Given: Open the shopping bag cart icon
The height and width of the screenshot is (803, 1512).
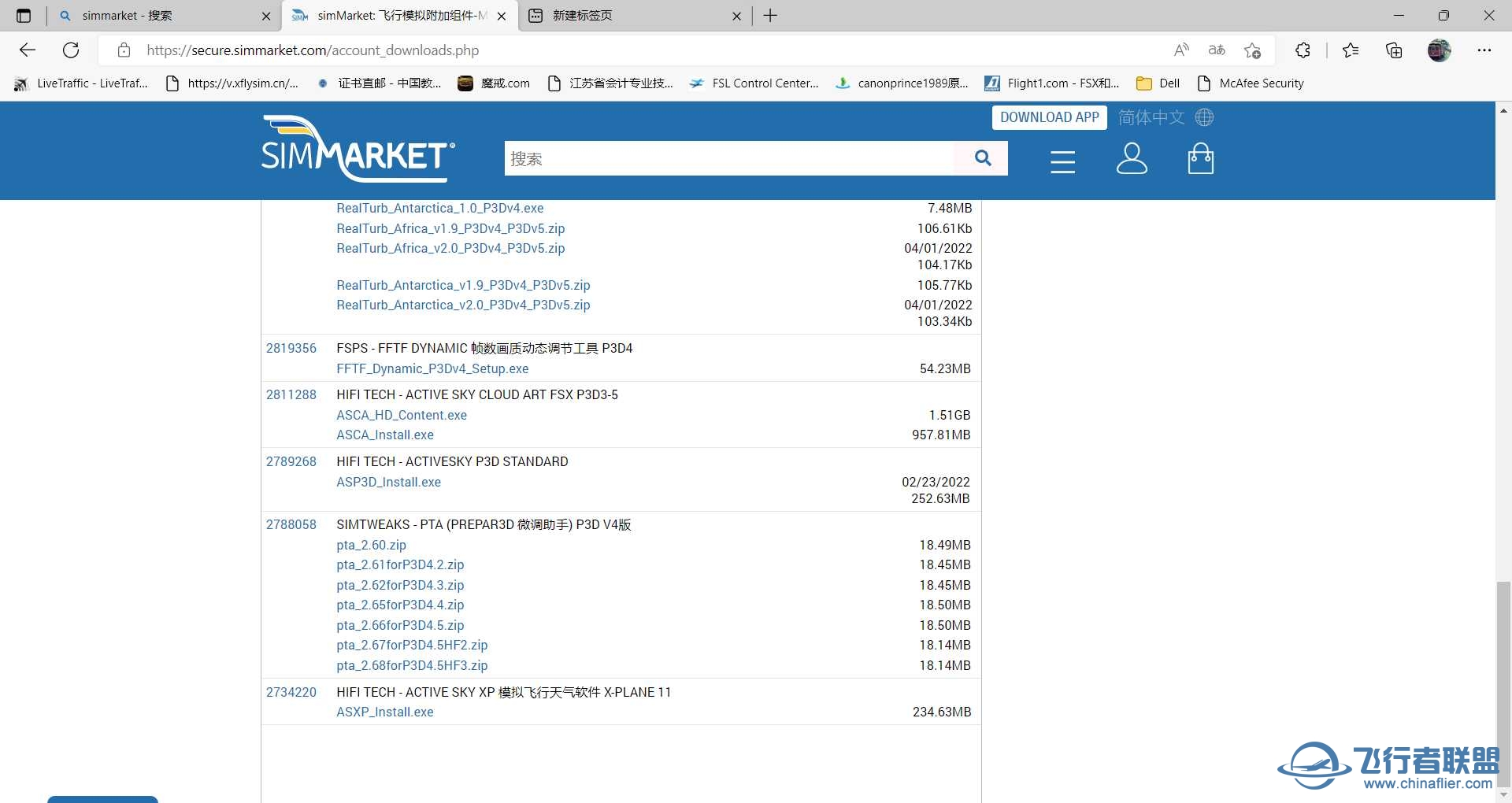Looking at the screenshot, I should [x=1200, y=158].
